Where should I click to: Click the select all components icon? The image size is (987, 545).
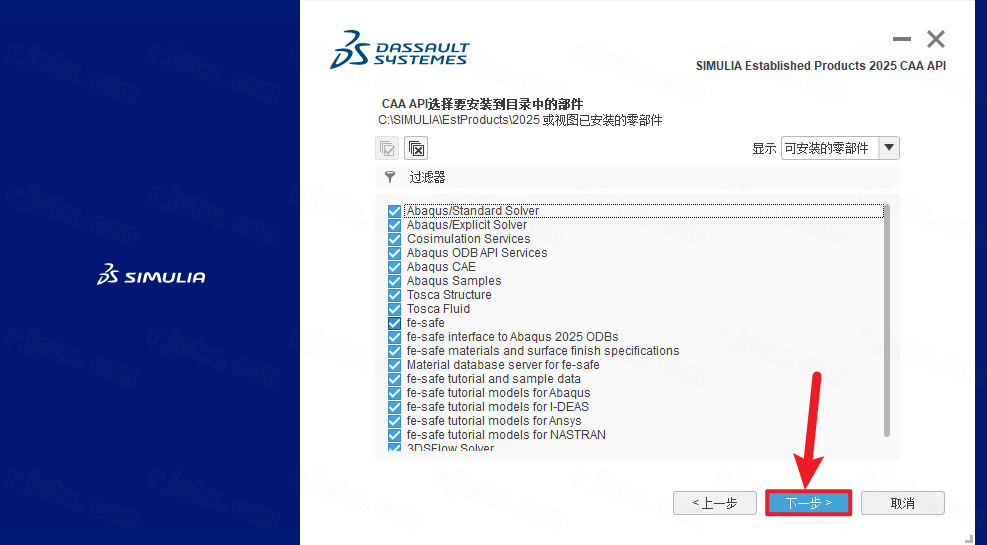(x=387, y=149)
